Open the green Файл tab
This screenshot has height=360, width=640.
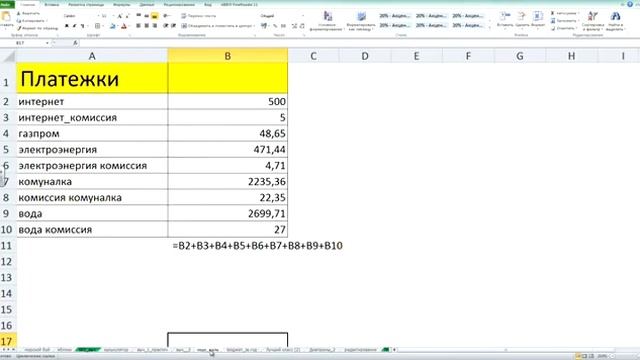pos(7,4)
